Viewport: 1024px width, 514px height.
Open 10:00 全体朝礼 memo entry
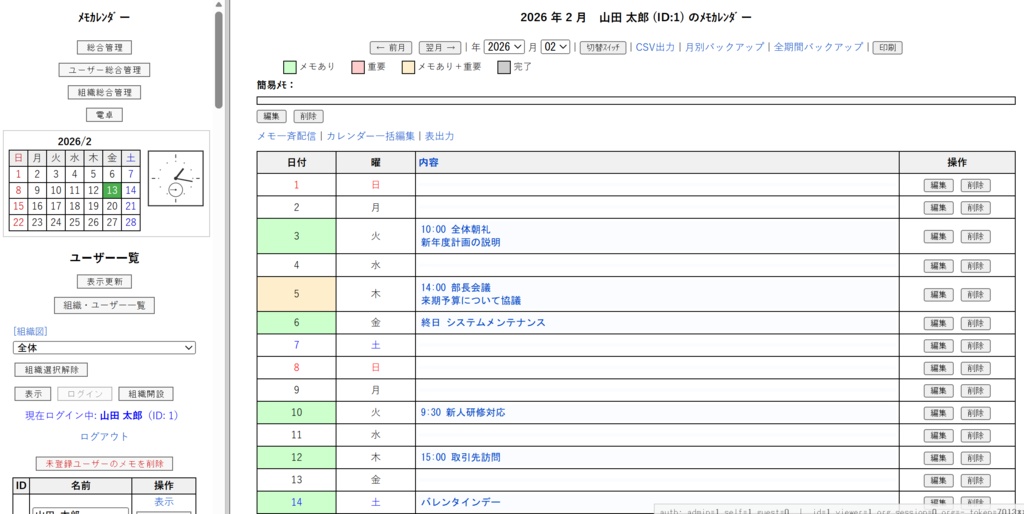click(456, 229)
